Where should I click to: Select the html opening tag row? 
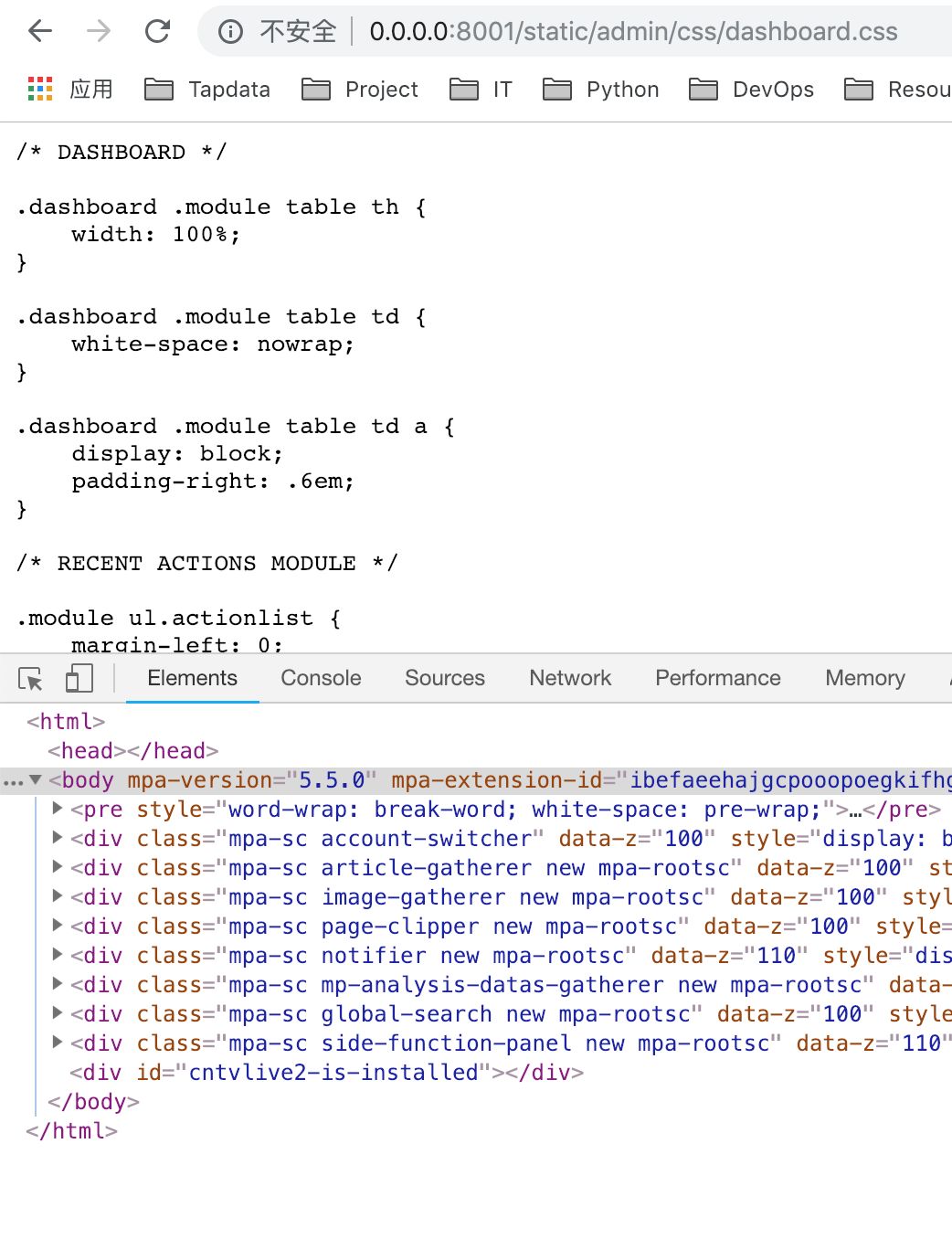tap(476, 722)
